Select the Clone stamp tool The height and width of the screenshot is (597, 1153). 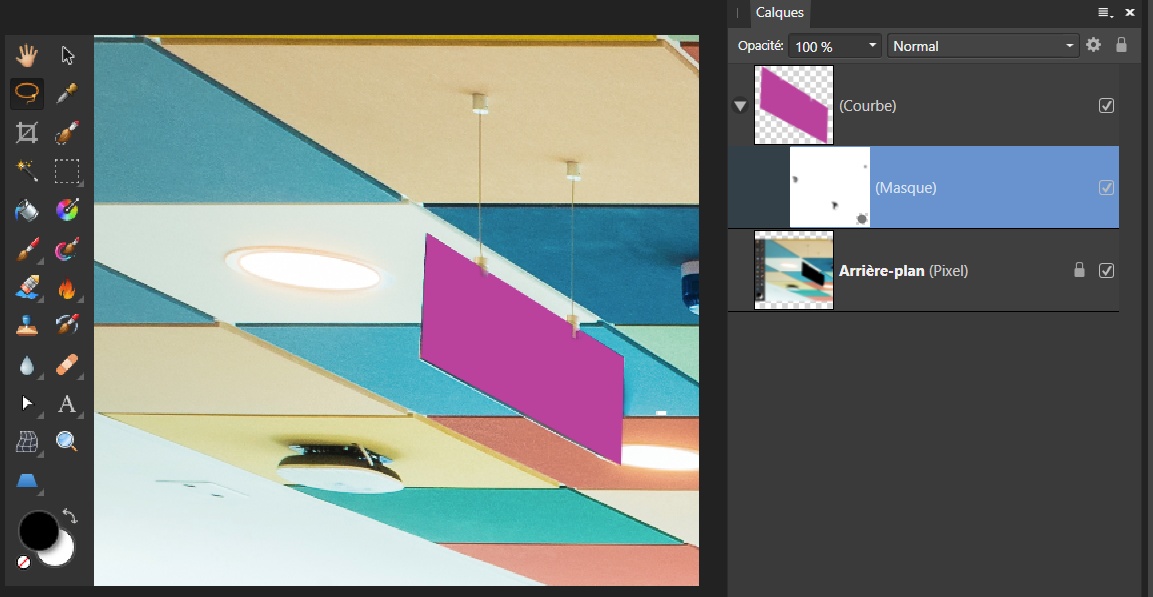coord(27,326)
